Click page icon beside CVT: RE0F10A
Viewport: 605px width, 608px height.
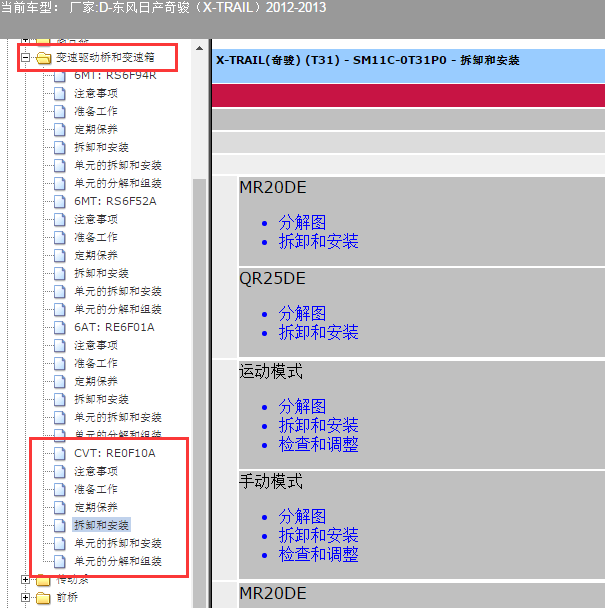(60, 453)
